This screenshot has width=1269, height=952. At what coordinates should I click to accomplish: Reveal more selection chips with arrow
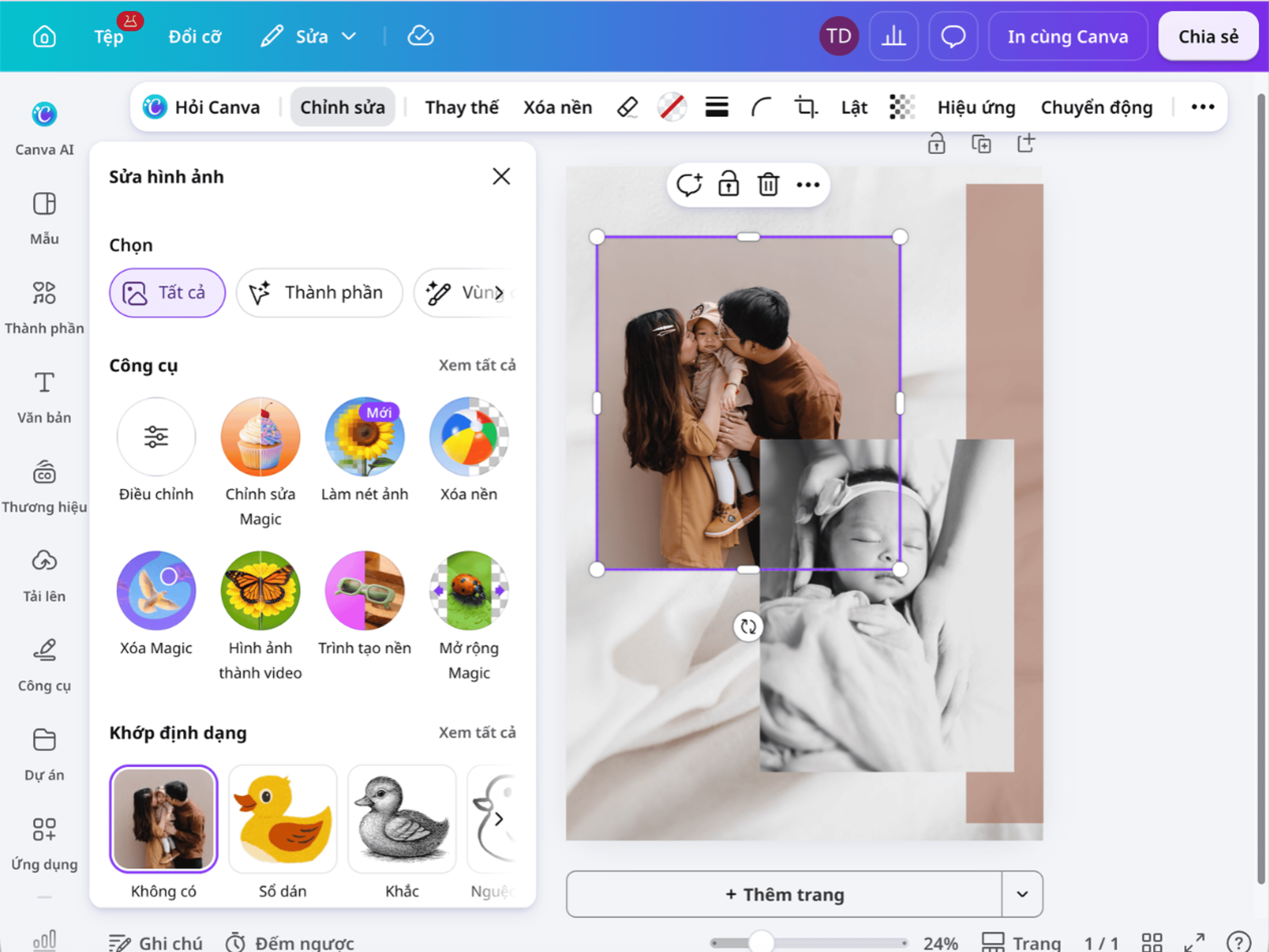pyautogui.click(x=499, y=292)
